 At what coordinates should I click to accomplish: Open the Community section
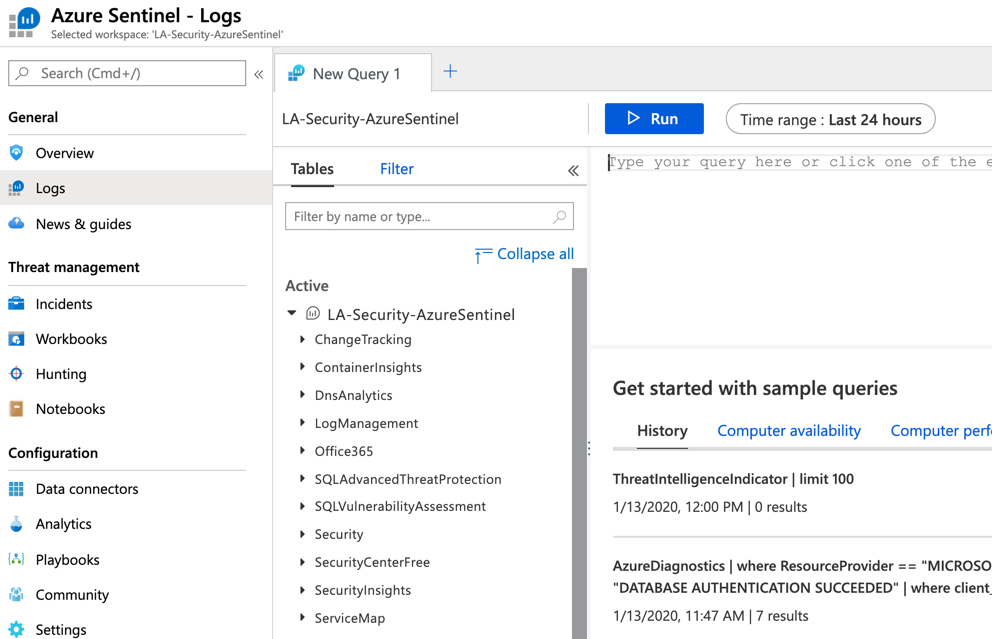[73, 594]
